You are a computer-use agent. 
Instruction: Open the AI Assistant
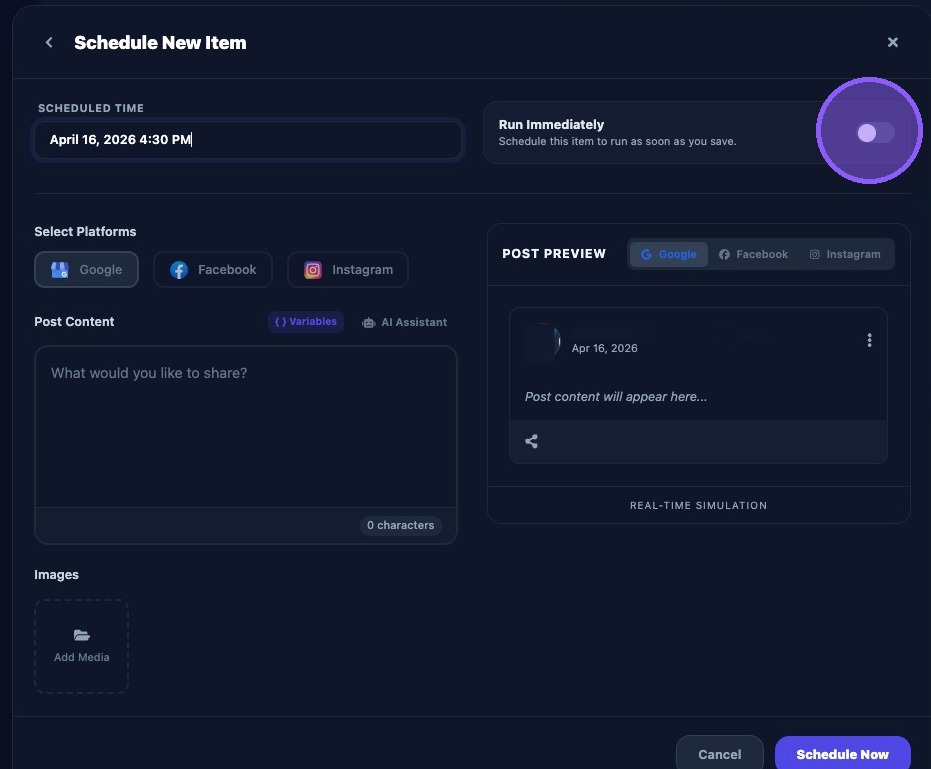[x=404, y=322]
